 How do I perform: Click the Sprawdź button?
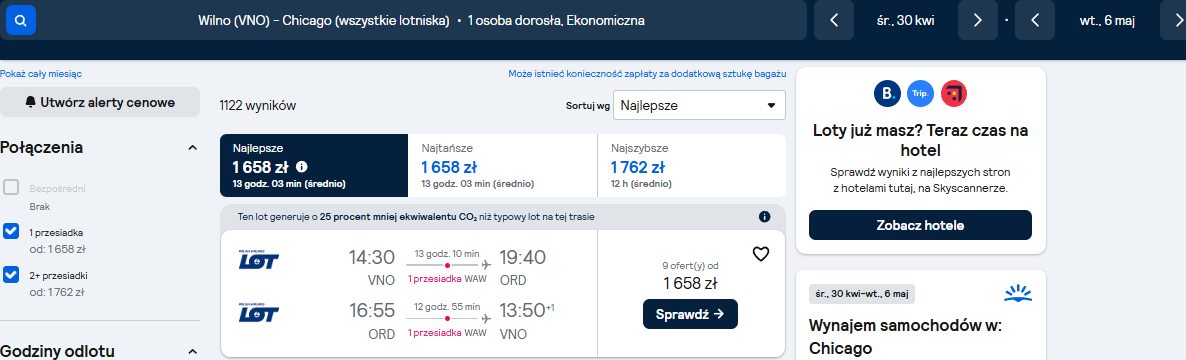coord(690,314)
